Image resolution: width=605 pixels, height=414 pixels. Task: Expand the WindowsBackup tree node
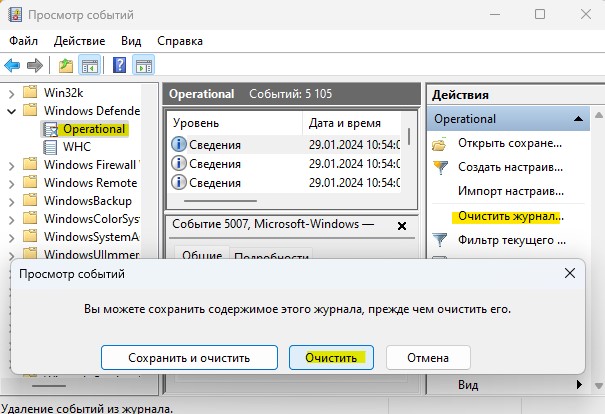tap(11, 201)
